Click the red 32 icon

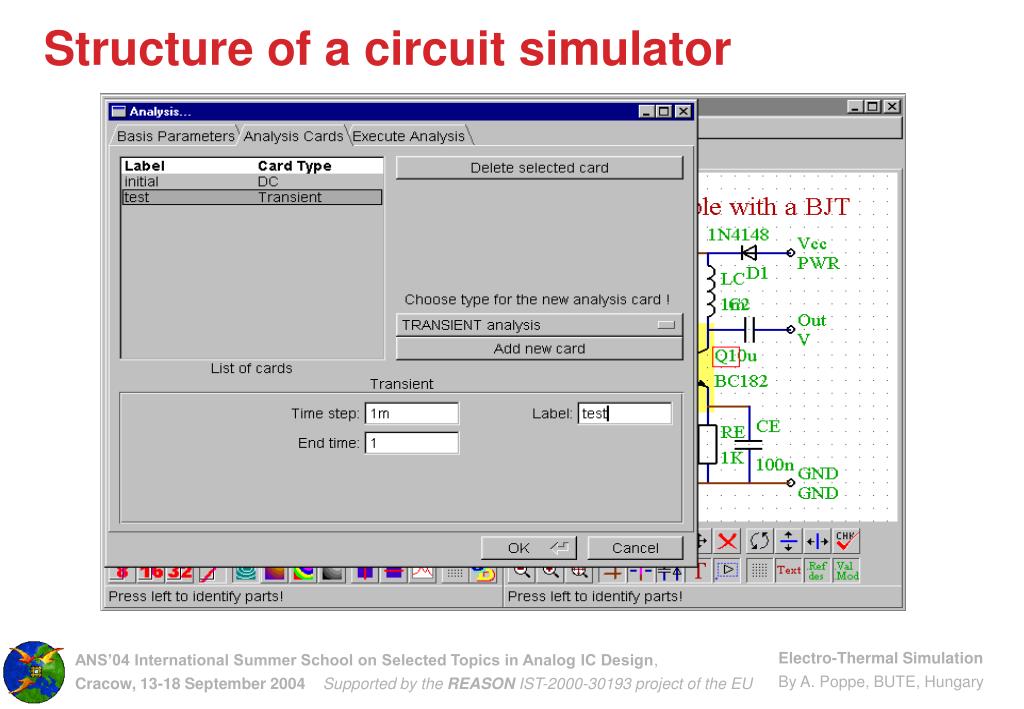pyautogui.click(x=180, y=573)
